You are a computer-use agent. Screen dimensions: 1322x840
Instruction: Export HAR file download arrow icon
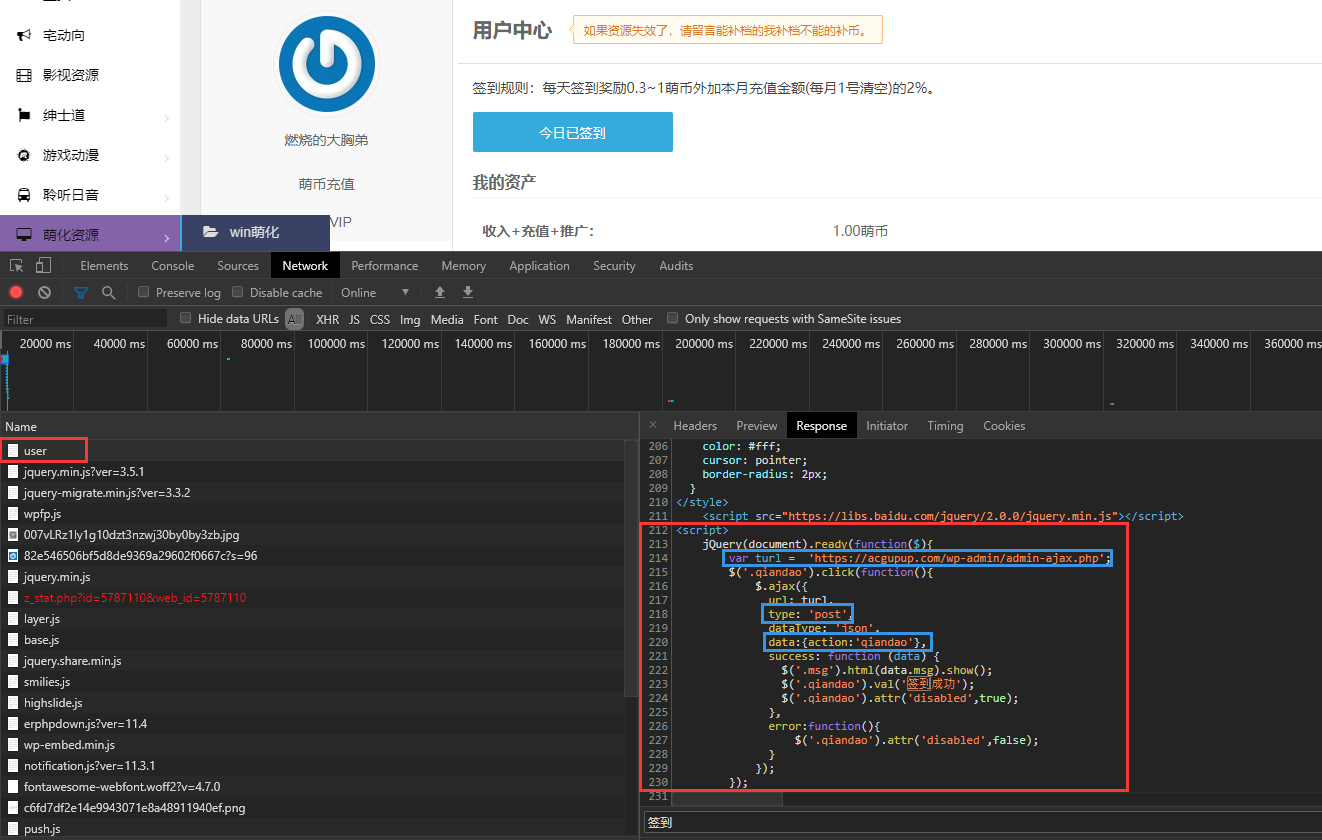(x=467, y=292)
